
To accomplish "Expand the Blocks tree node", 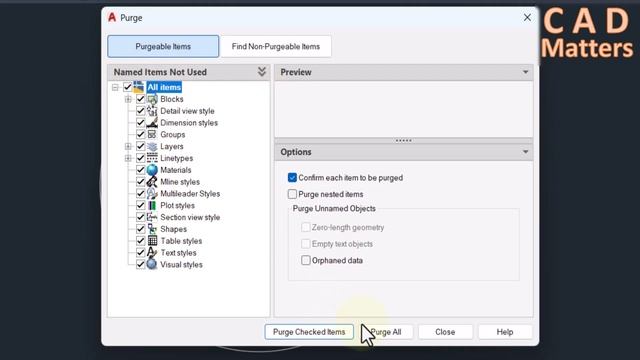I will click(128, 99).
